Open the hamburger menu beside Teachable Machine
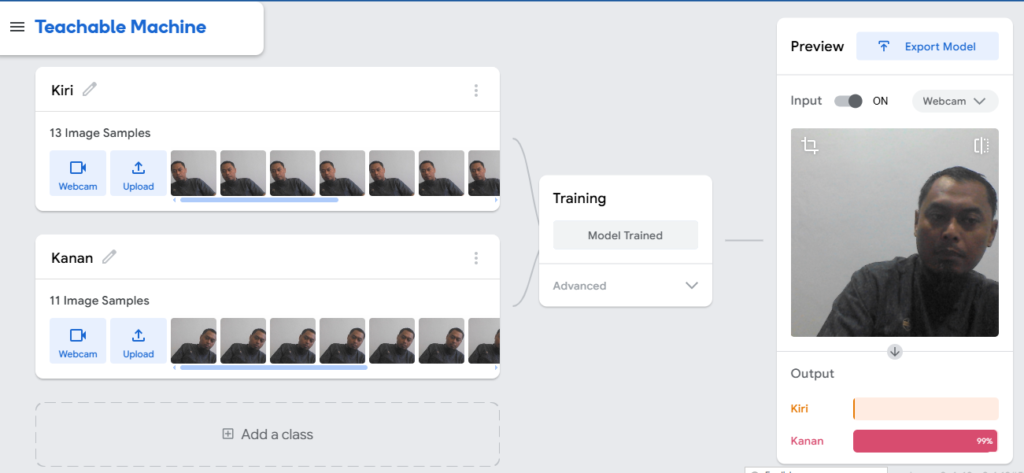 coord(17,27)
